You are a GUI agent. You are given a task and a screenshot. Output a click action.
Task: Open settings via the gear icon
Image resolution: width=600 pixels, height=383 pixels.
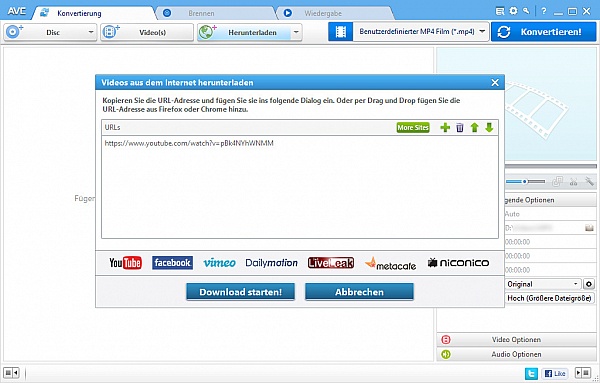pyautogui.click(x=513, y=11)
